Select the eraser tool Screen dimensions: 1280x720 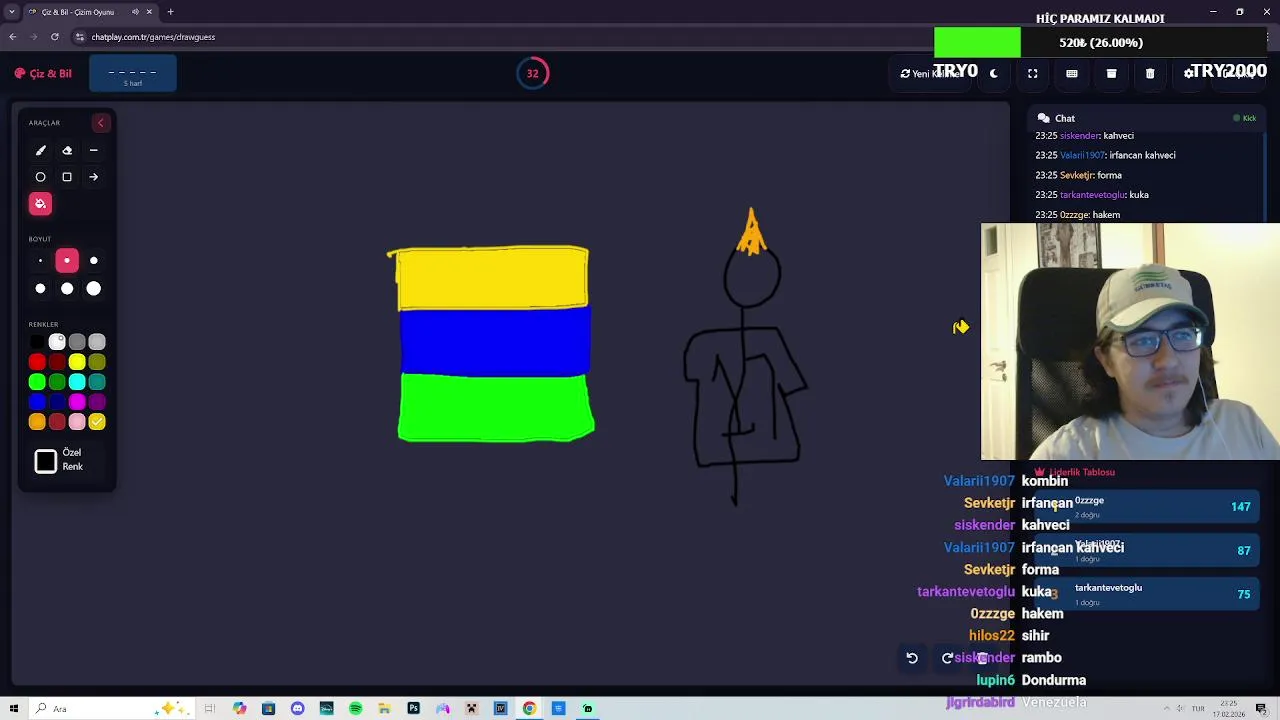click(67, 150)
